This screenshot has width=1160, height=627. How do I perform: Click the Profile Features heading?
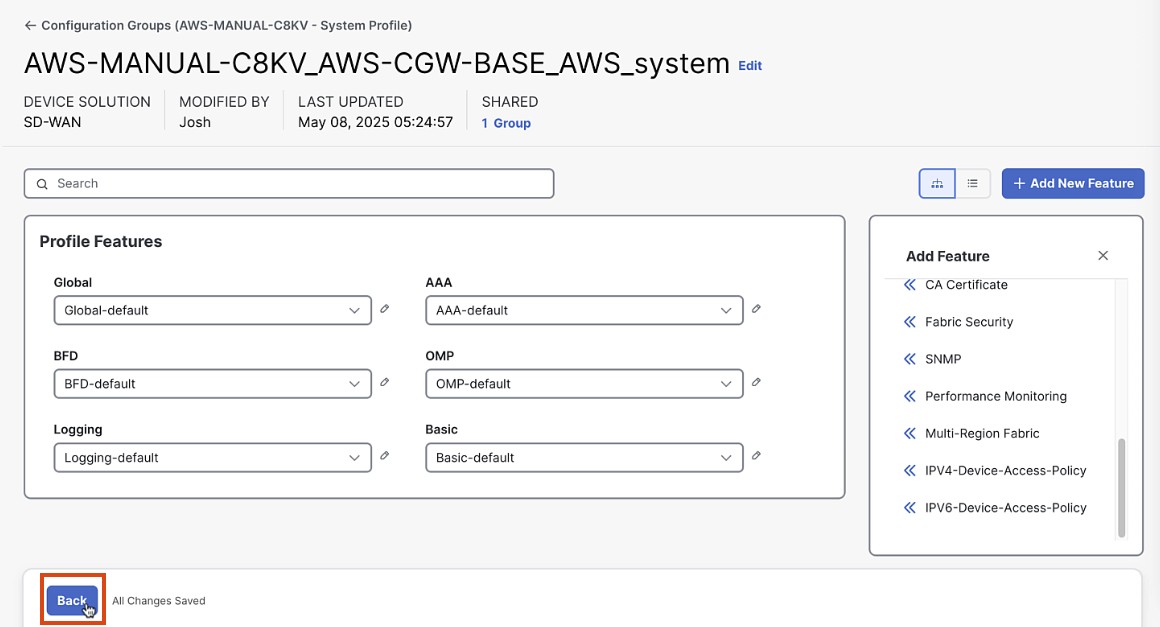[101, 242]
